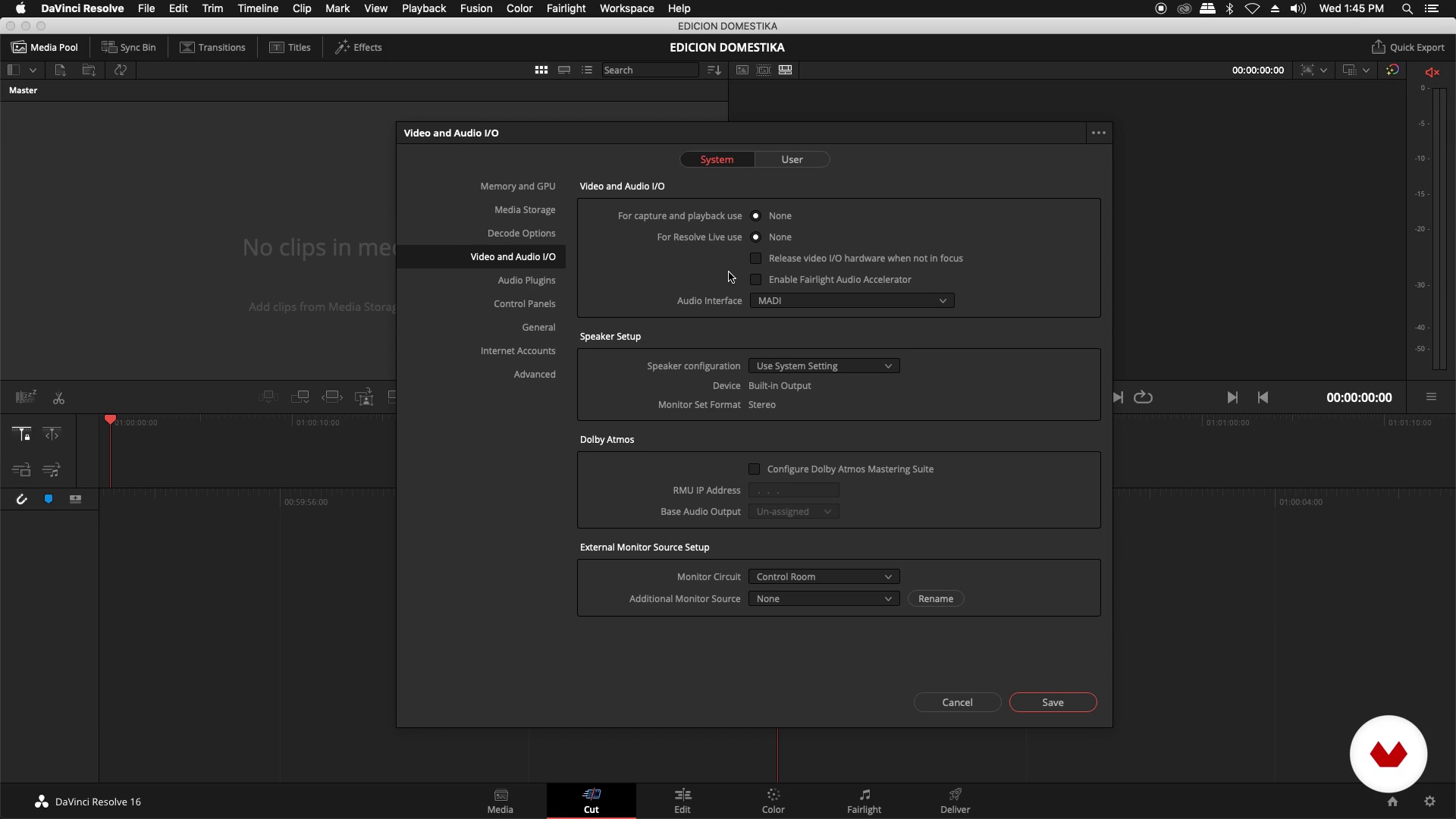This screenshot has height=819, width=1456.
Task: Open the Sync Bin panel
Action: click(129, 47)
